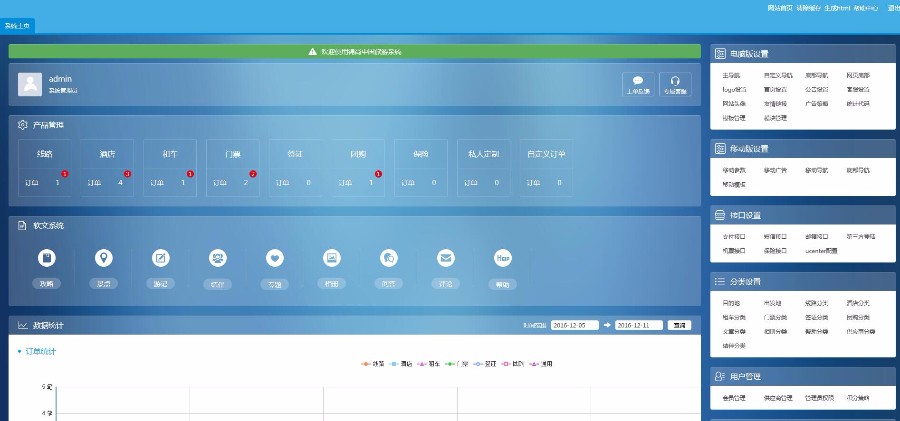The width and height of the screenshot is (900, 421).
Task: Click the speech-bubble feedback icon button
Action: pos(638,84)
